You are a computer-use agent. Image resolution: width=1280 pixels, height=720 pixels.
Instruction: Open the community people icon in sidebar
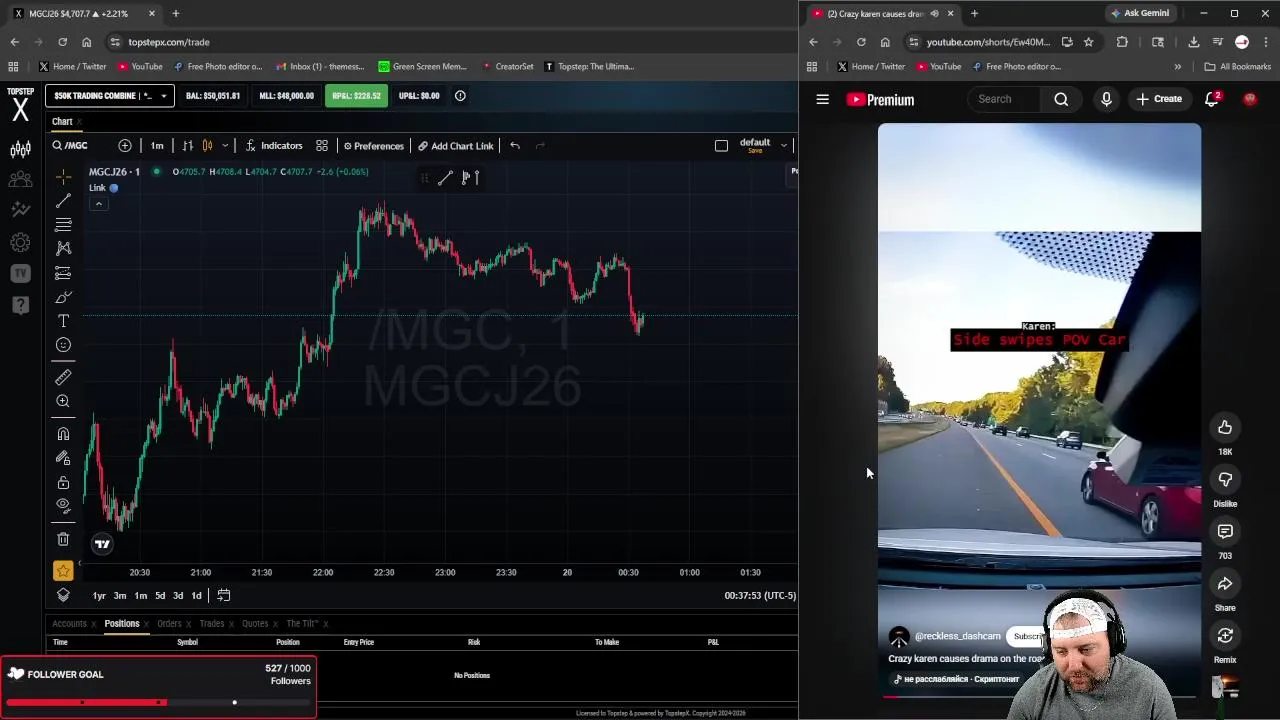pyautogui.click(x=20, y=179)
